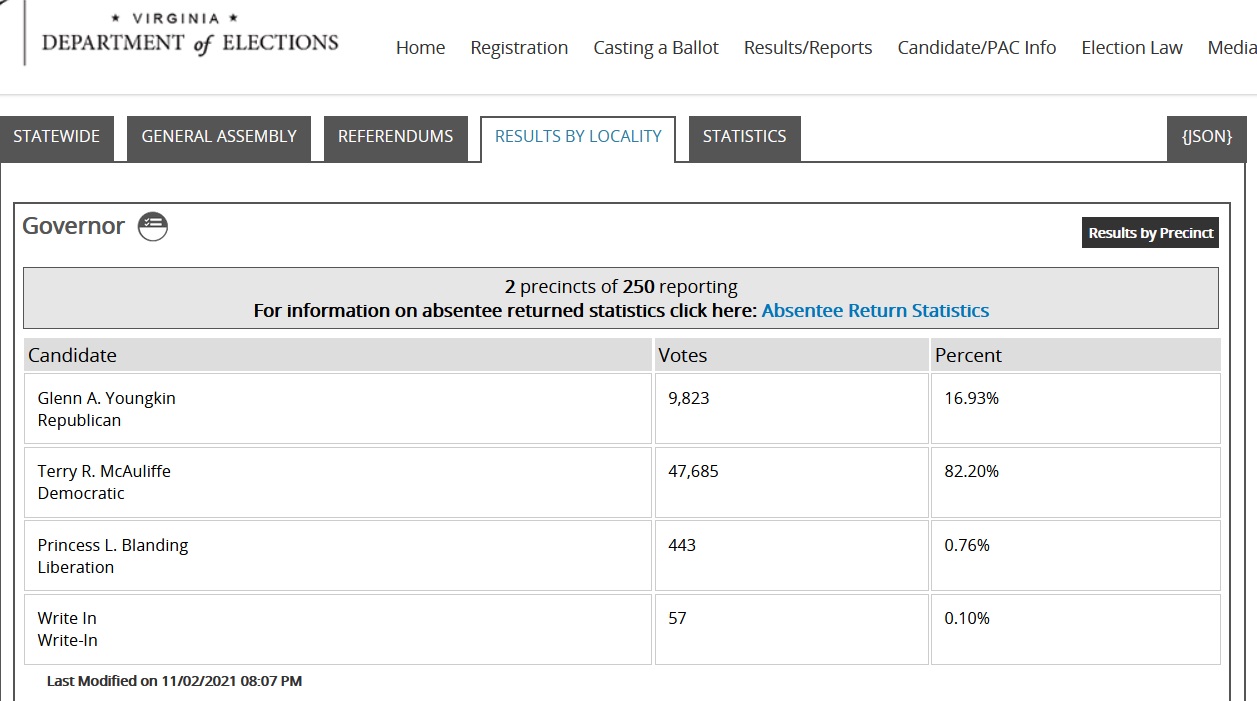Open the {JSON} data tab
The width and height of the screenshot is (1257, 701).
[x=1207, y=138]
